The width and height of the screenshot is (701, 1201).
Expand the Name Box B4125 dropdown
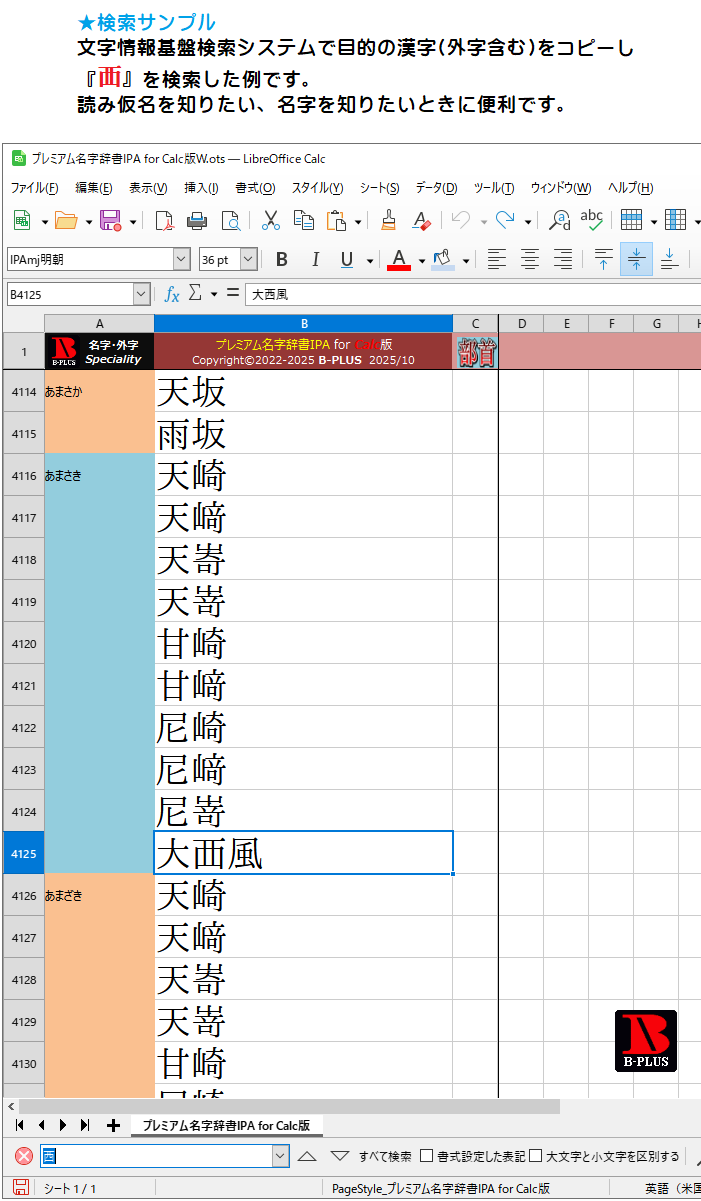pyautogui.click(x=141, y=294)
